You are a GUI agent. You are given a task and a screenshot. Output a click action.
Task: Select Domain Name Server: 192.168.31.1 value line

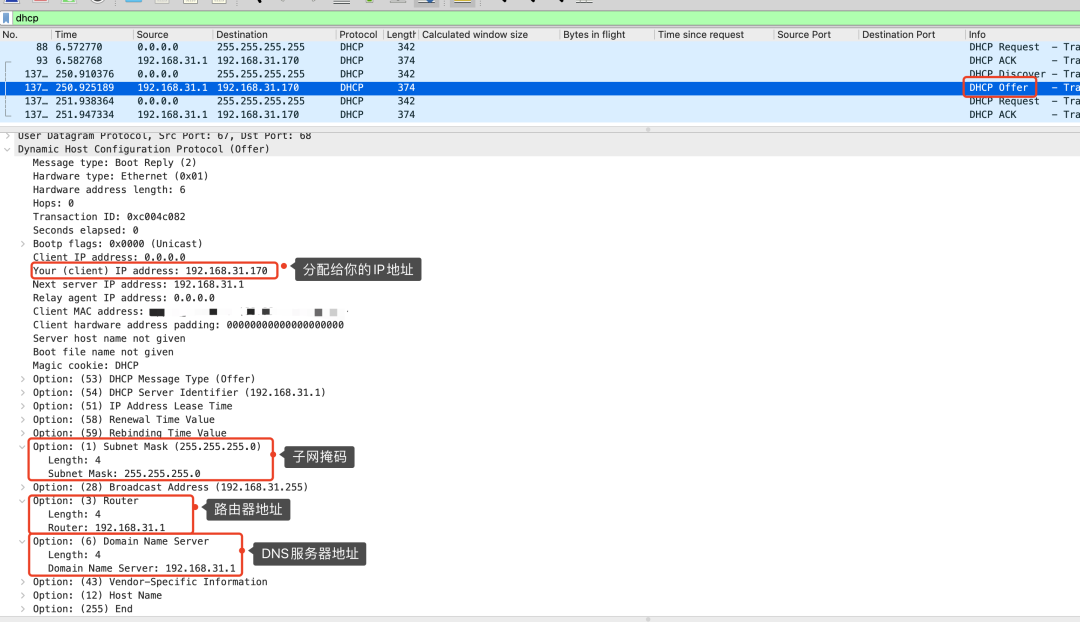pyautogui.click(x=141, y=568)
